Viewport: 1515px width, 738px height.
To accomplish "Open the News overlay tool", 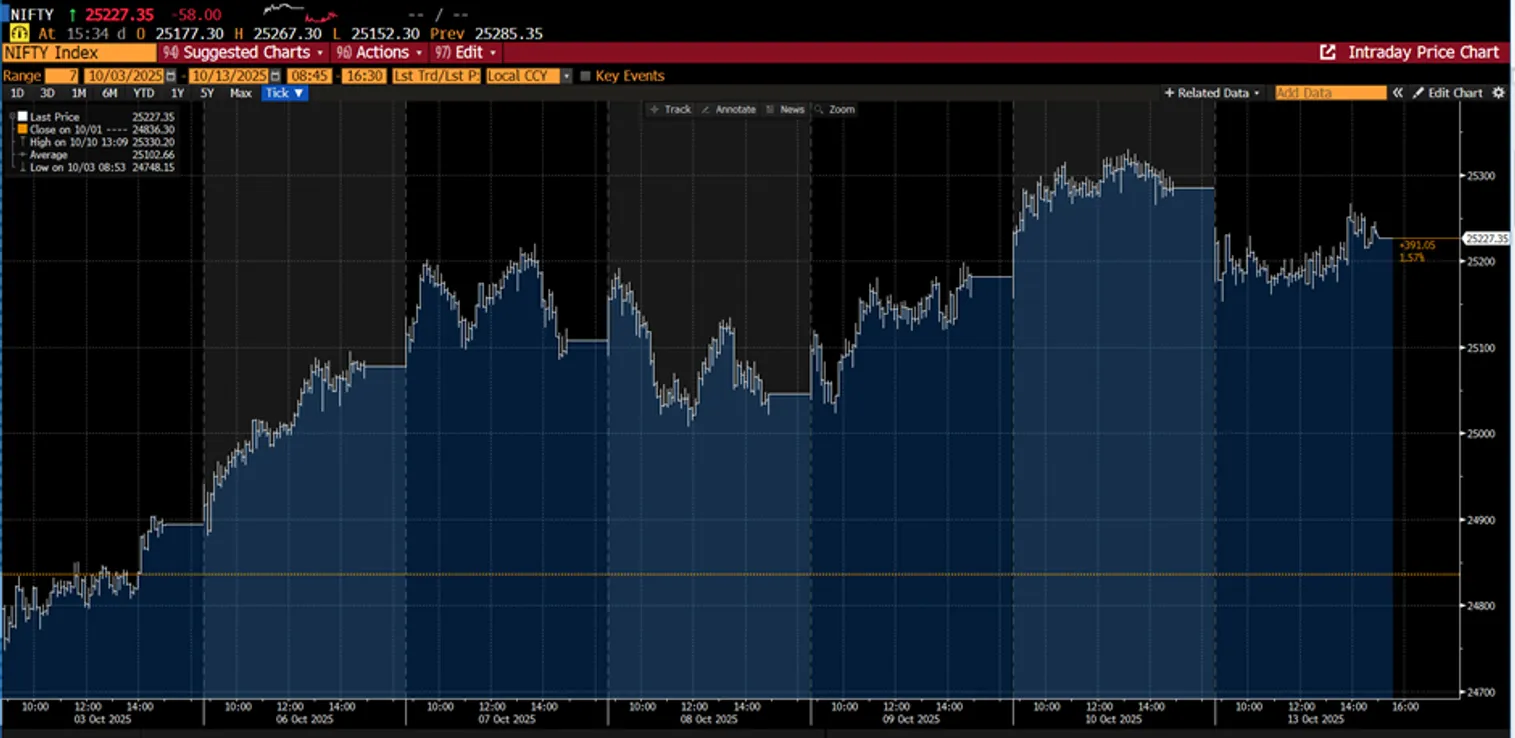I will 786,109.
